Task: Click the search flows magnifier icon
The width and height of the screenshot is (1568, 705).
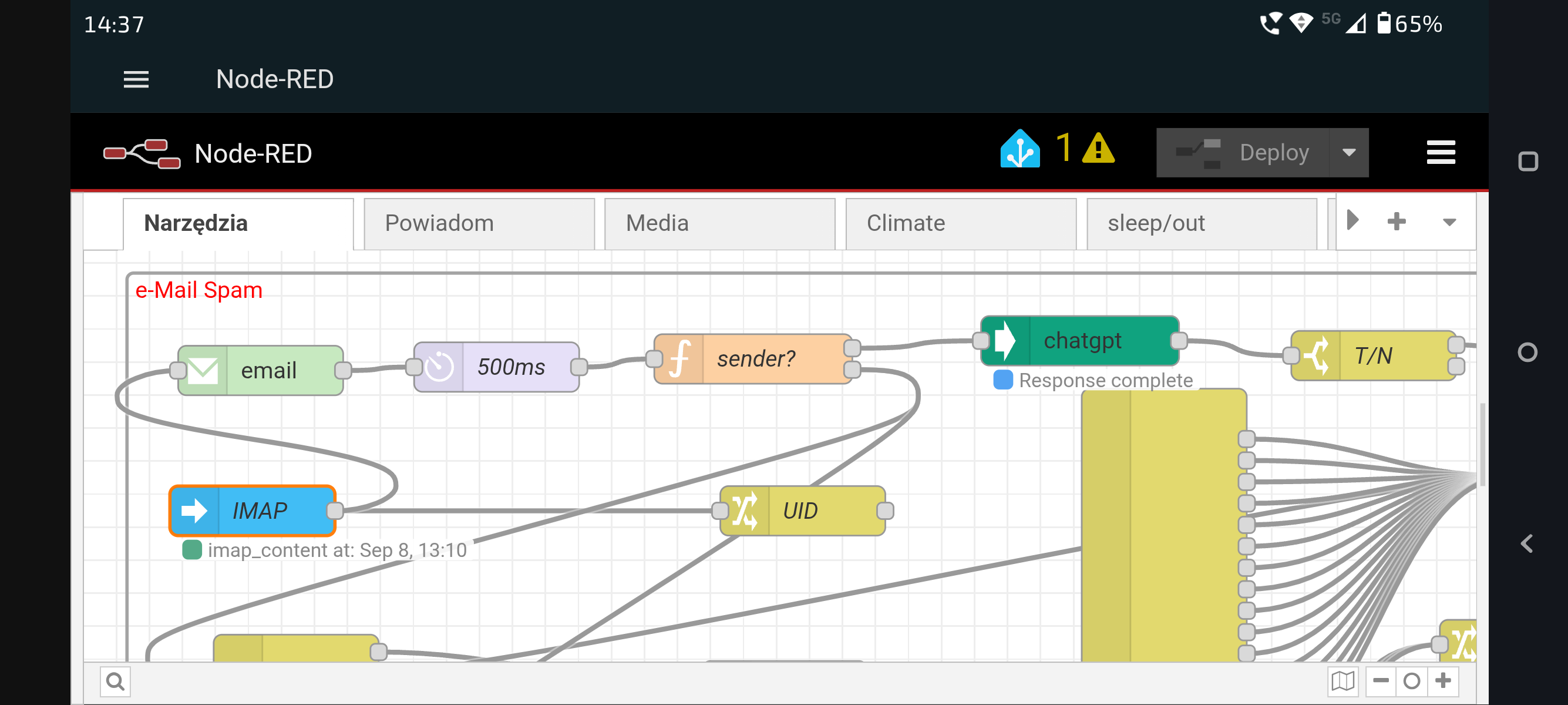Action: coord(115,681)
